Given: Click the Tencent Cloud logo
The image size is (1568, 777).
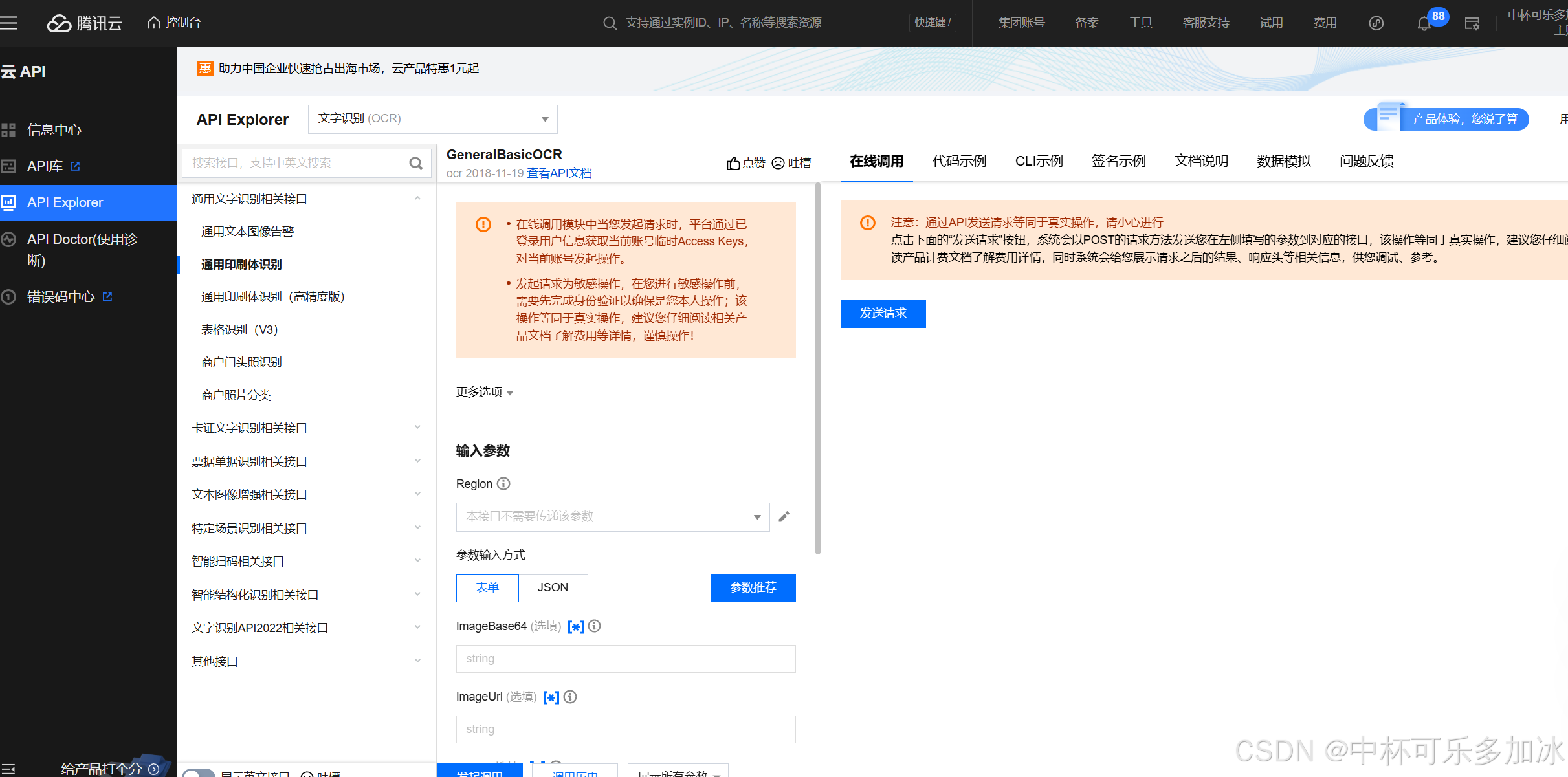Looking at the screenshot, I should point(85,23).
